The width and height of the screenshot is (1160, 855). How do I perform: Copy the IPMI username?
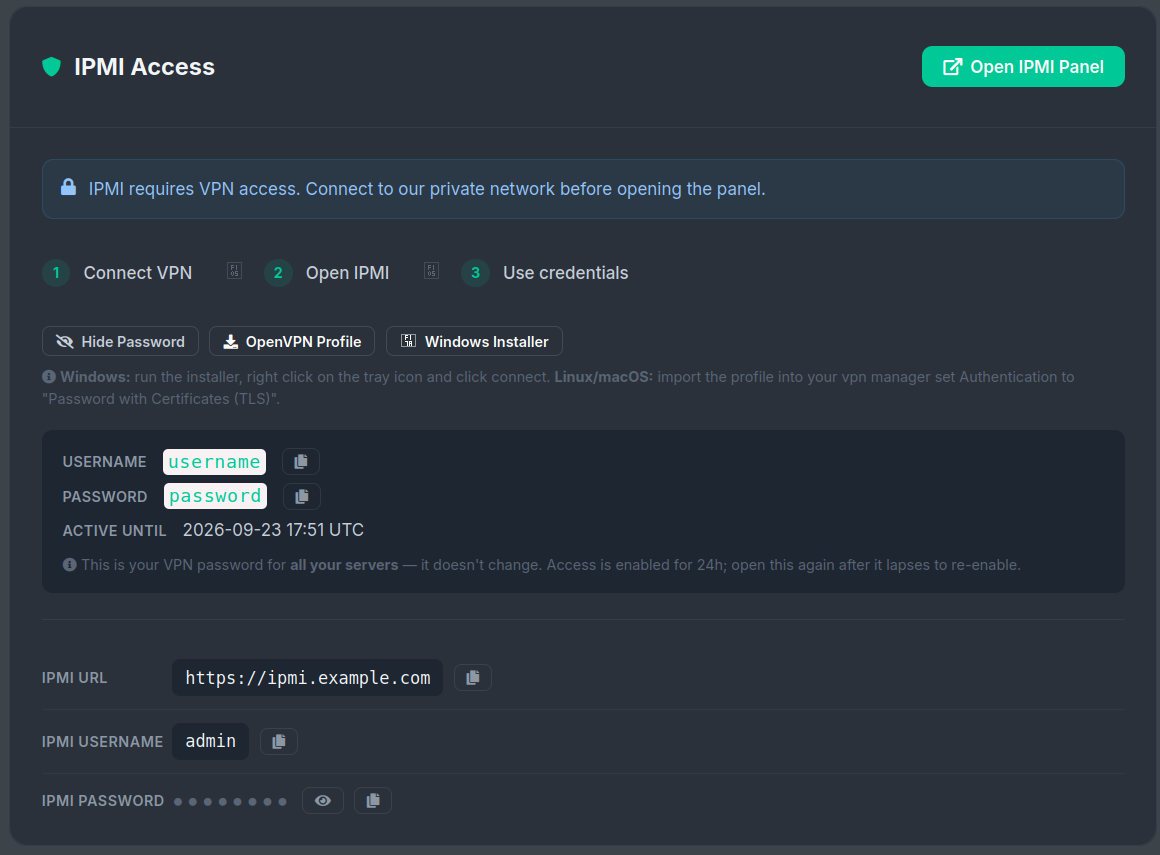(x=279, y=741)
